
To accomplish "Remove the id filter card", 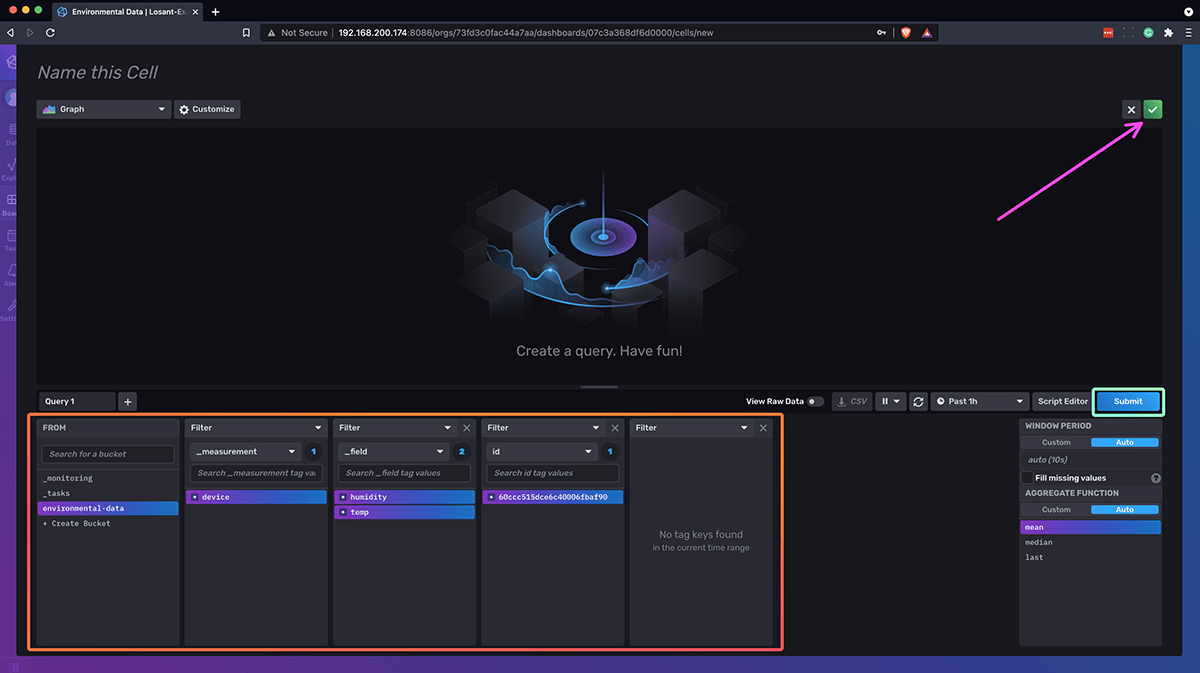I will tap(614, 428).
